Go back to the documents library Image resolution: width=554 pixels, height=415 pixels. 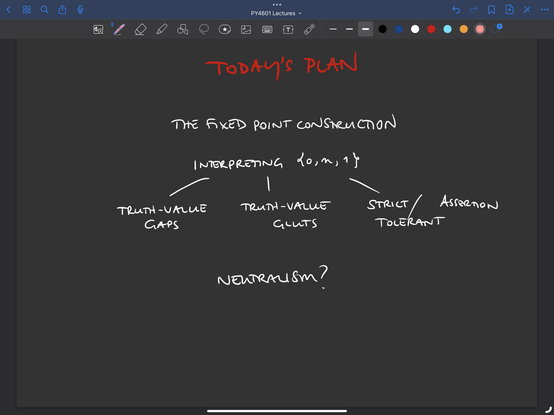click(9, 10)
